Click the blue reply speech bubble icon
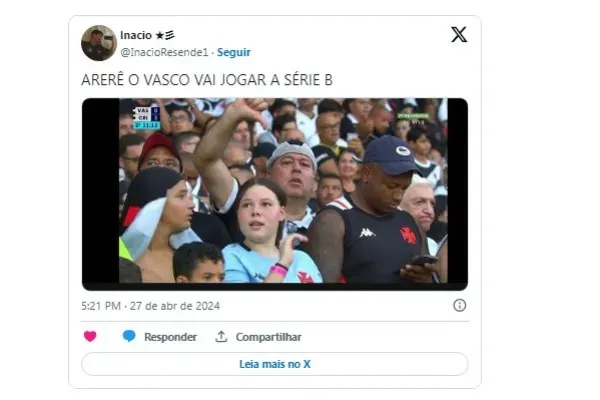The image size is (600, 400). pos(129,336)
